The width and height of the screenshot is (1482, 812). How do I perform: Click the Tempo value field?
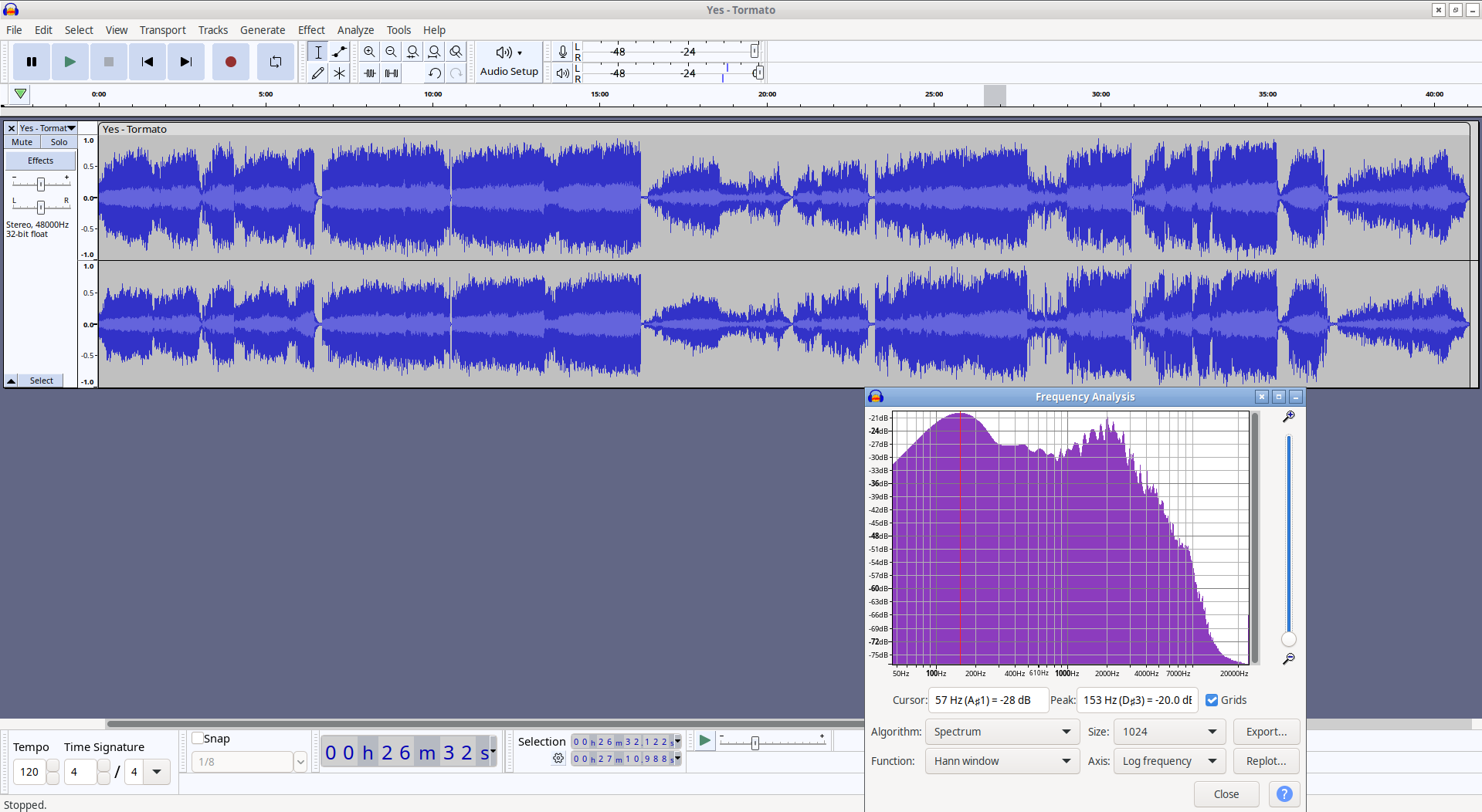[29, 772]
